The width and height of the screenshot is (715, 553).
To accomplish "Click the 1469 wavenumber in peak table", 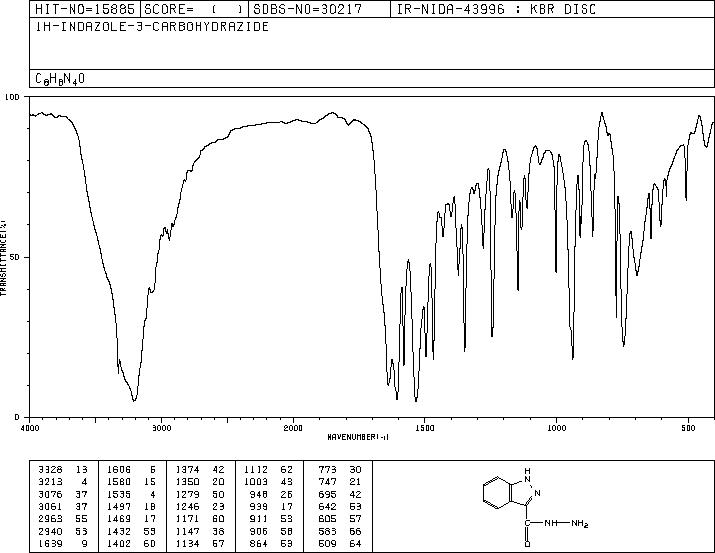I will (x=119, y=519).
